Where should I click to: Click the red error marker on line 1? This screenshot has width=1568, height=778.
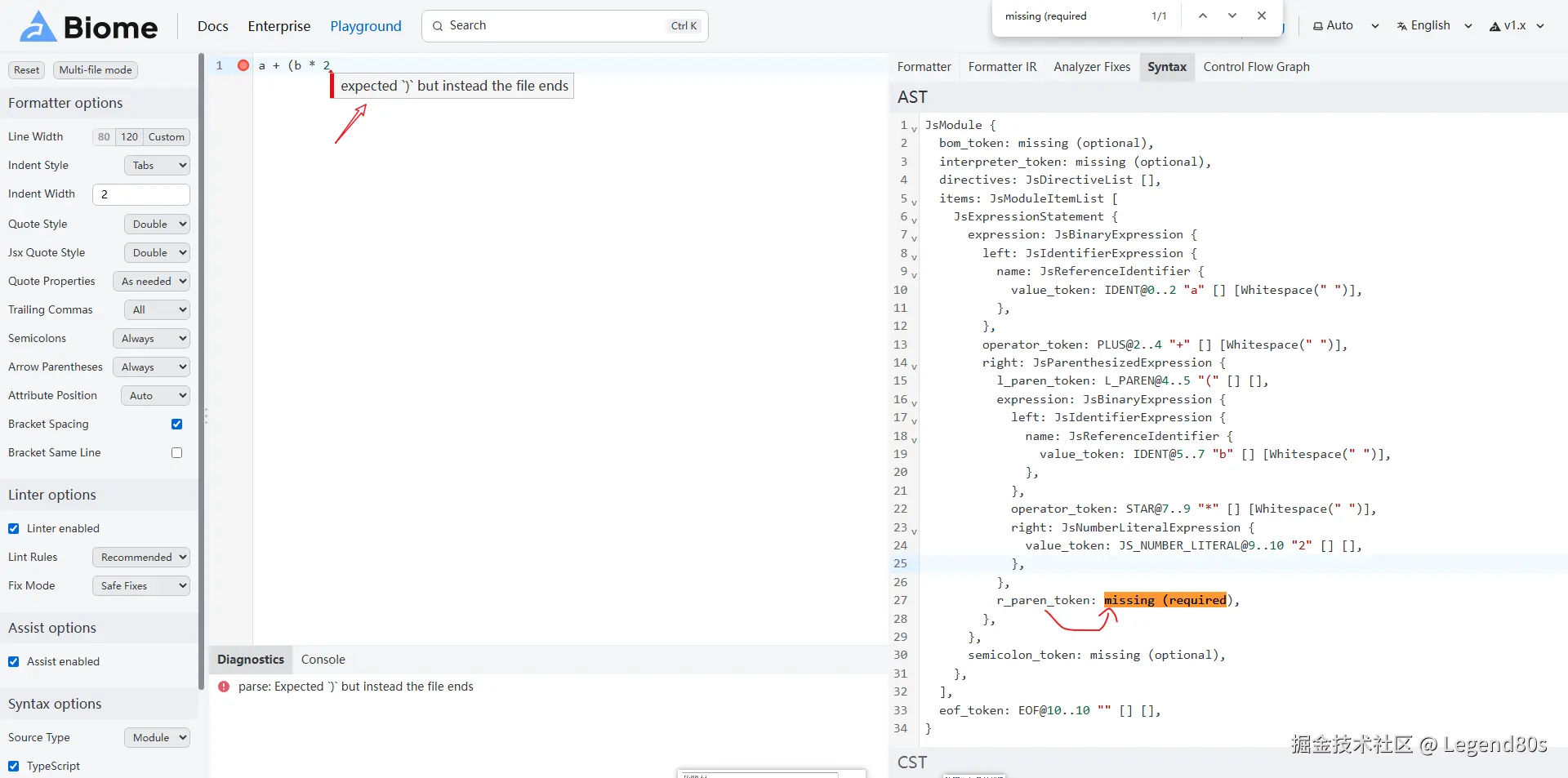243,65
